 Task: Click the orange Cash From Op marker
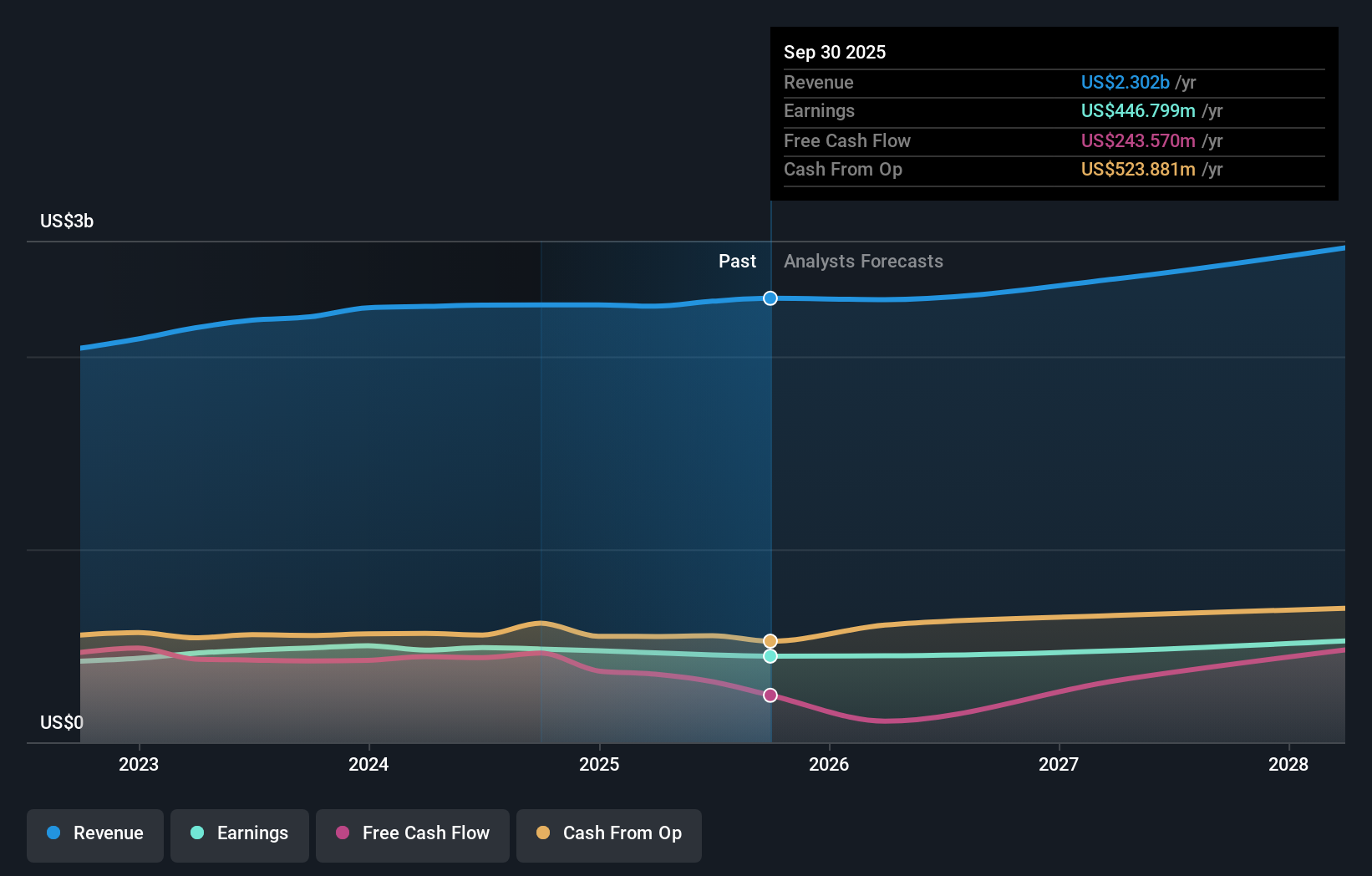(770, 640)
